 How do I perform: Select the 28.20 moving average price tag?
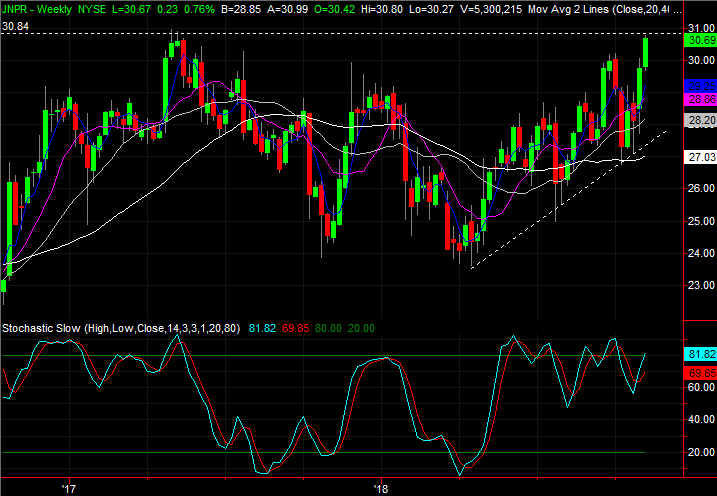point(698,120)
